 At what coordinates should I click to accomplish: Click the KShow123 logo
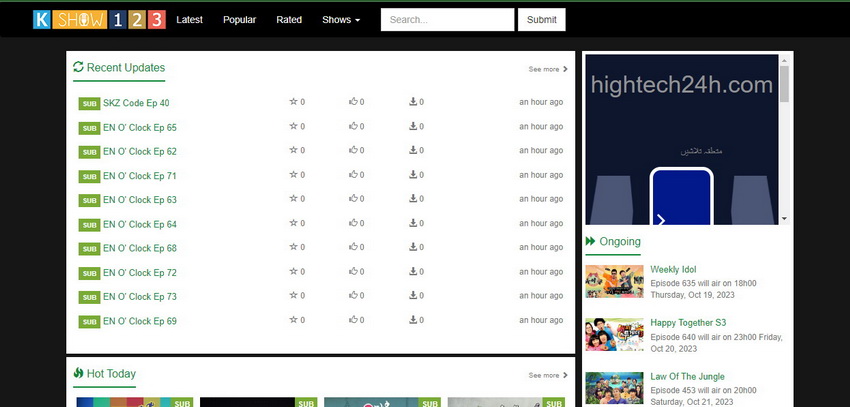98,19
